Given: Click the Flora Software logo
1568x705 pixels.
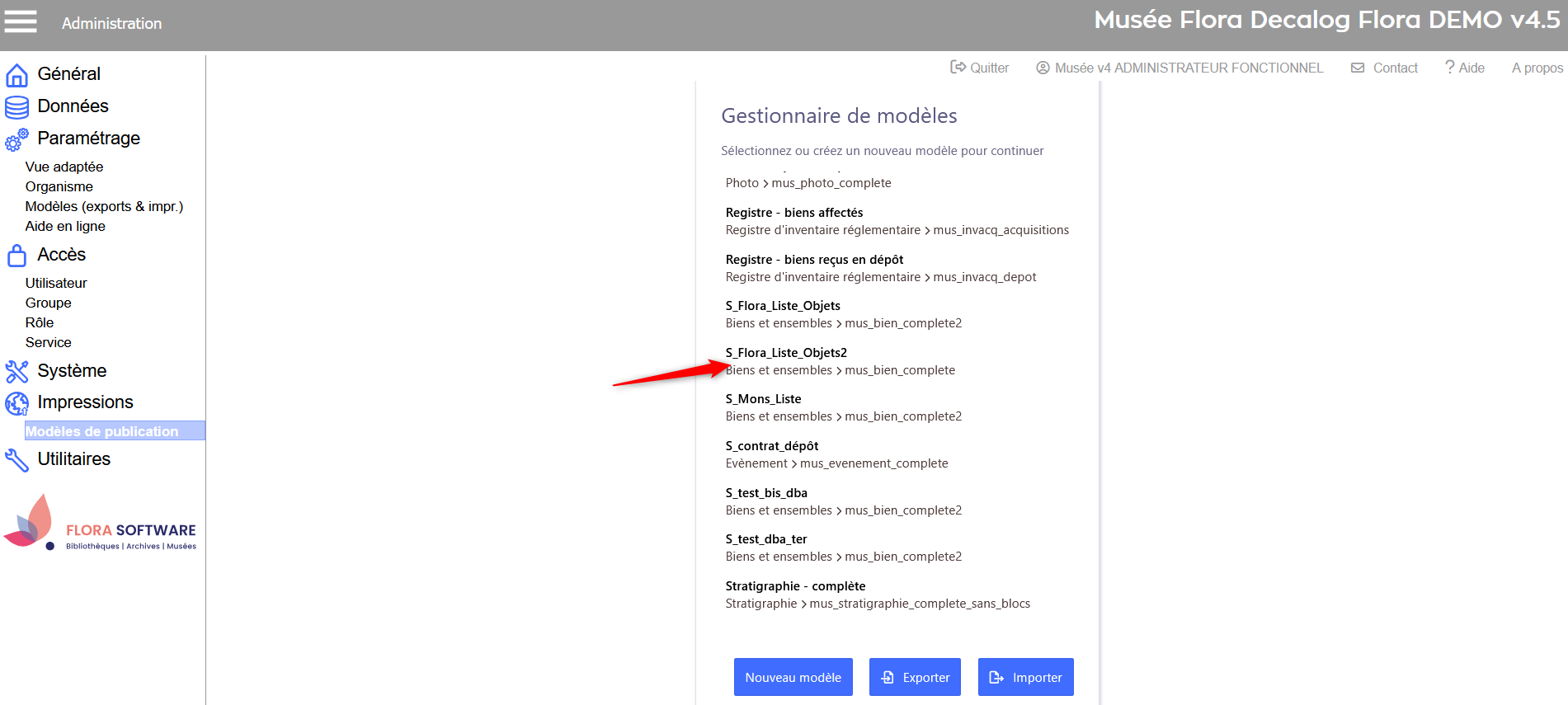Looking at the screenshot, I should [101, 523].
